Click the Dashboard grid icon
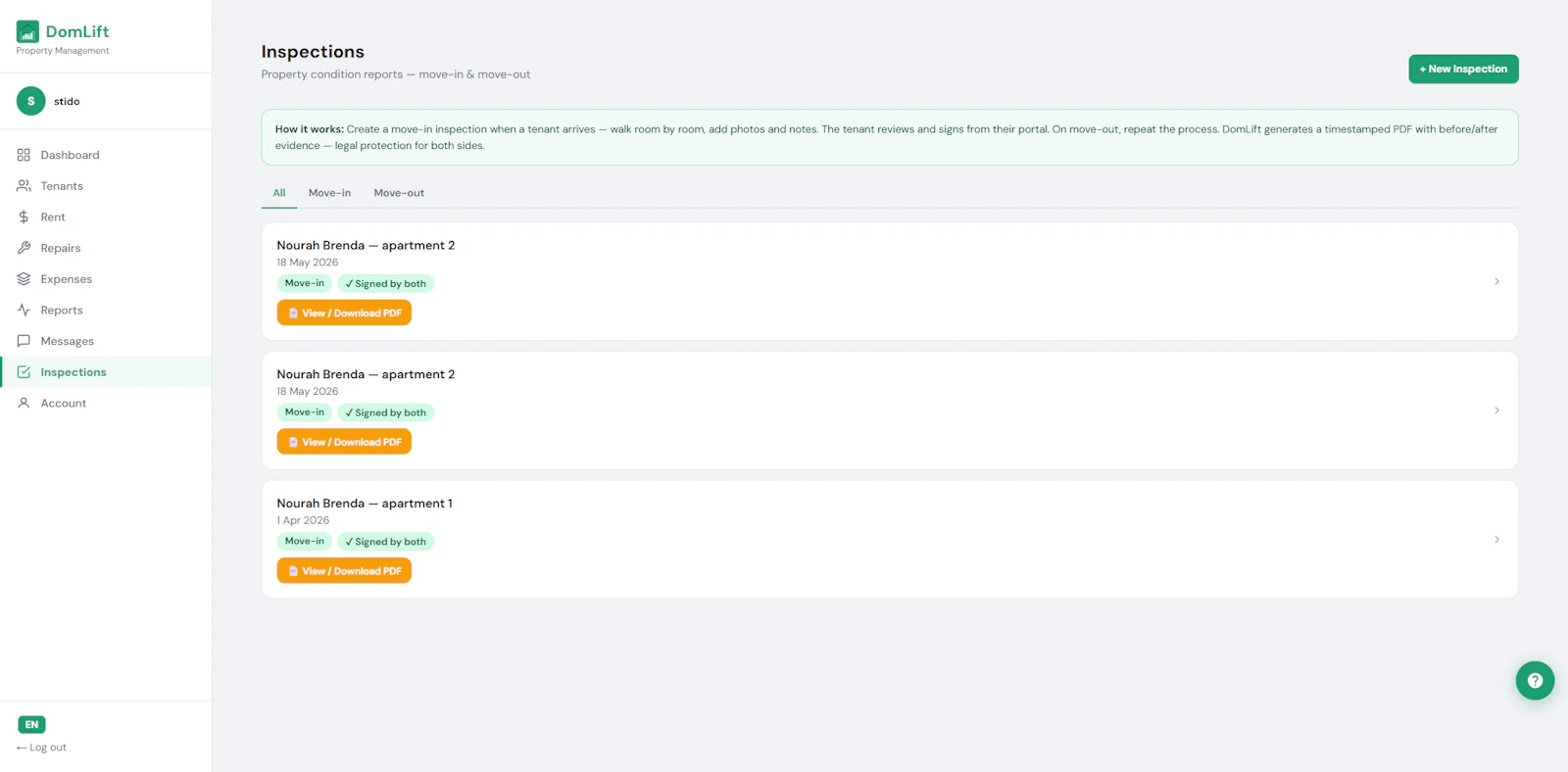Screen dimensions: 1568x772 tap(24, 155)
